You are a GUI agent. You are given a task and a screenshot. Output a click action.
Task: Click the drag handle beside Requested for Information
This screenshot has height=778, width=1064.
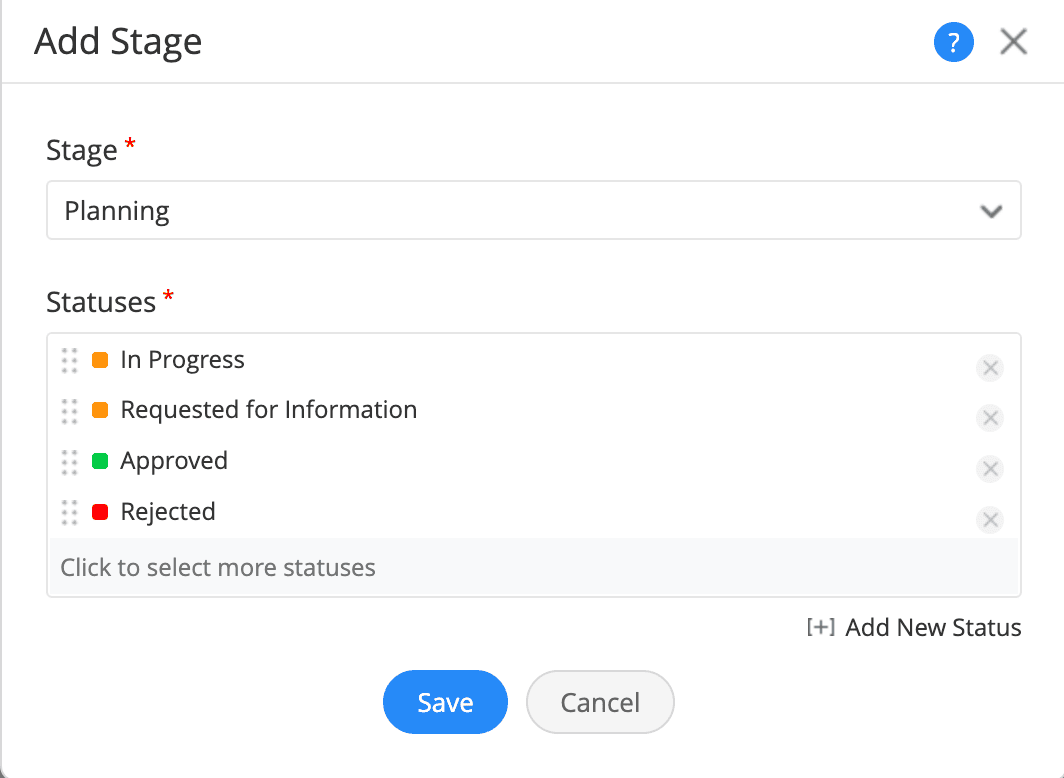click(69, 411)
